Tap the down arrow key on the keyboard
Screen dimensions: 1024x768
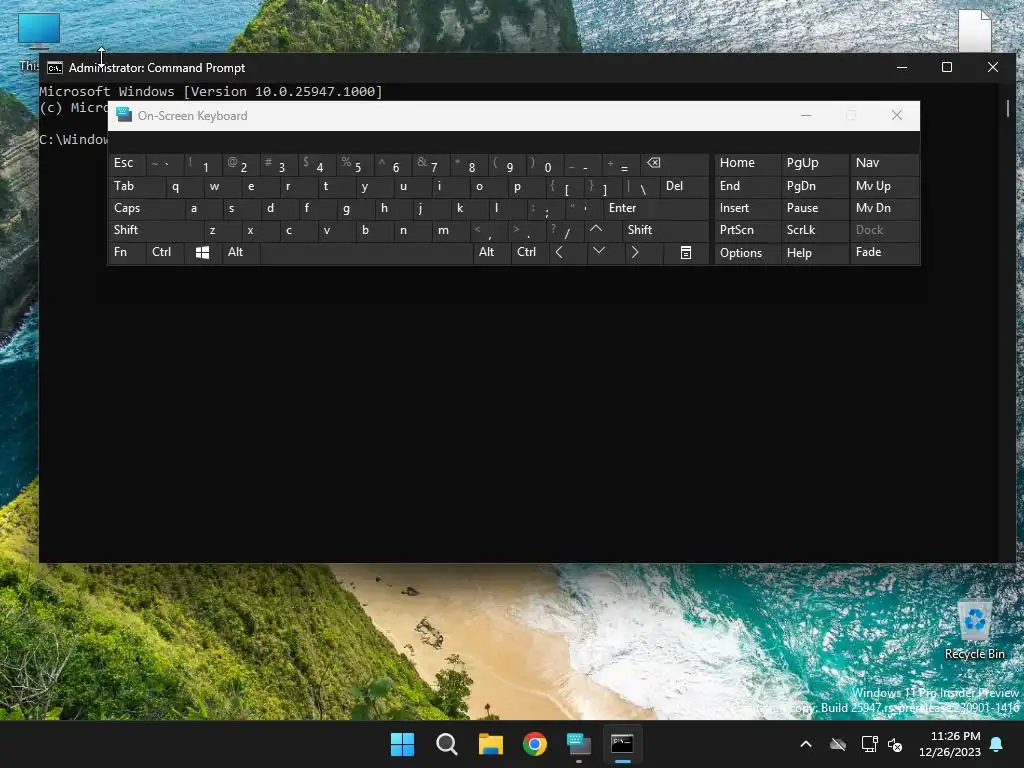pos(598,253)
